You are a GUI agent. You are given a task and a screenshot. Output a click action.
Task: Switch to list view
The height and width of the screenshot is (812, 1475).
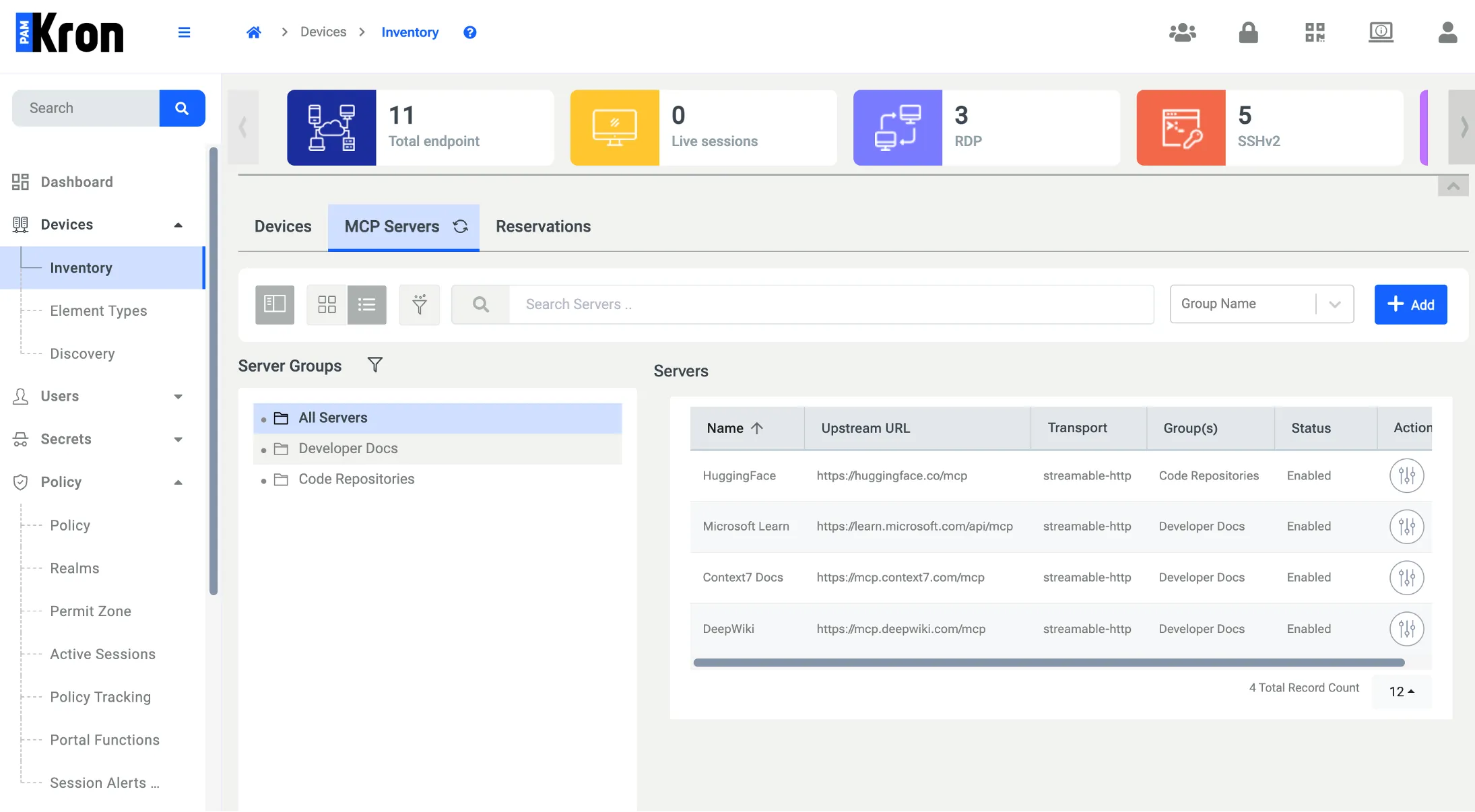pyautogui.click(x=367, y=304)
